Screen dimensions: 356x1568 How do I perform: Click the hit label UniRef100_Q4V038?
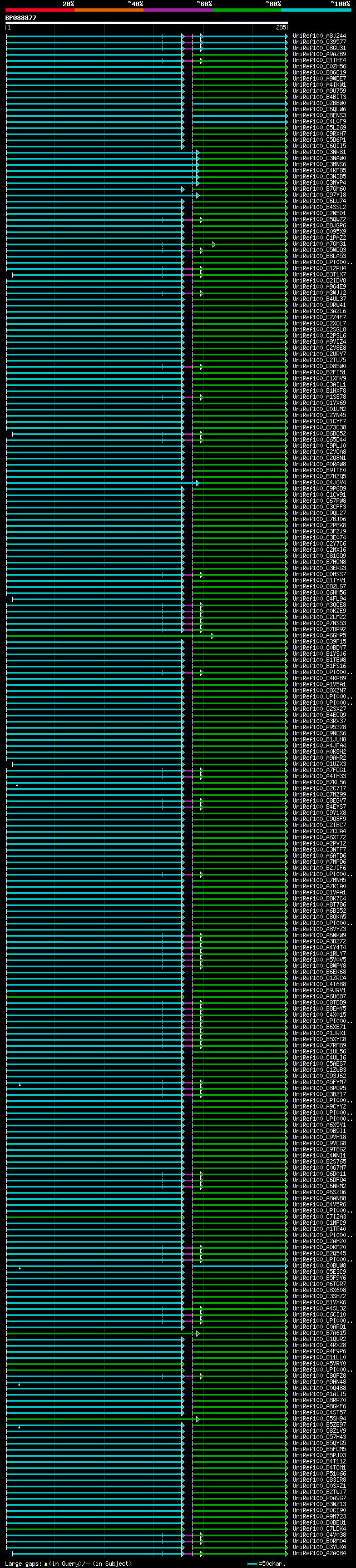[319, 1535]
